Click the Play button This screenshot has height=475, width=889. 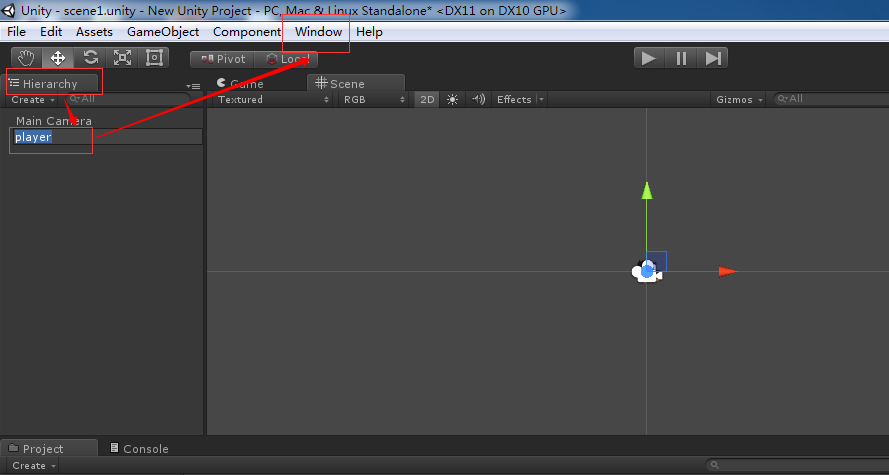(x=649, y=58)
